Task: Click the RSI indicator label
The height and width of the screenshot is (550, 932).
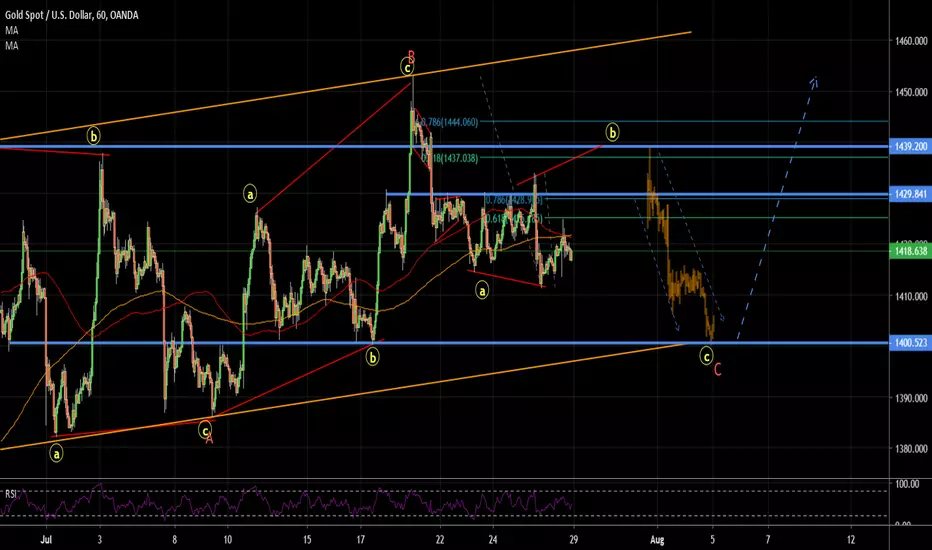Action: [11, 494]
